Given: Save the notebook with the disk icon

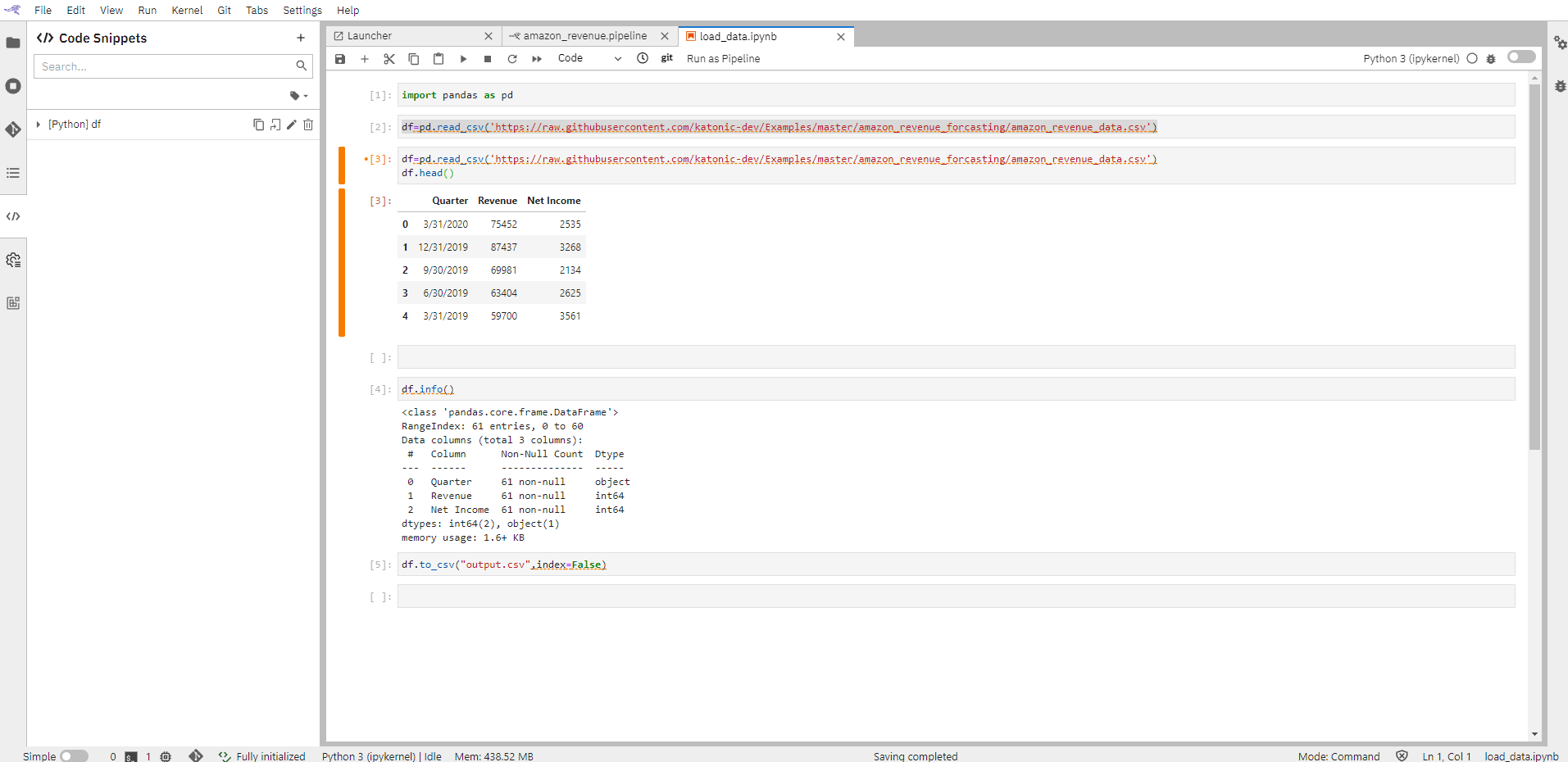Looking at the screenshot, I should [x=340, y=59].
